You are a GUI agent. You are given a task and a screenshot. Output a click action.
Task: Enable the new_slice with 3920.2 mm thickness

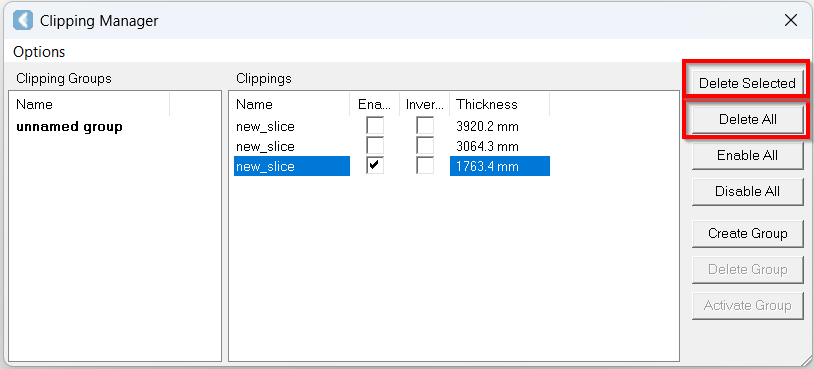click(375, 126)
